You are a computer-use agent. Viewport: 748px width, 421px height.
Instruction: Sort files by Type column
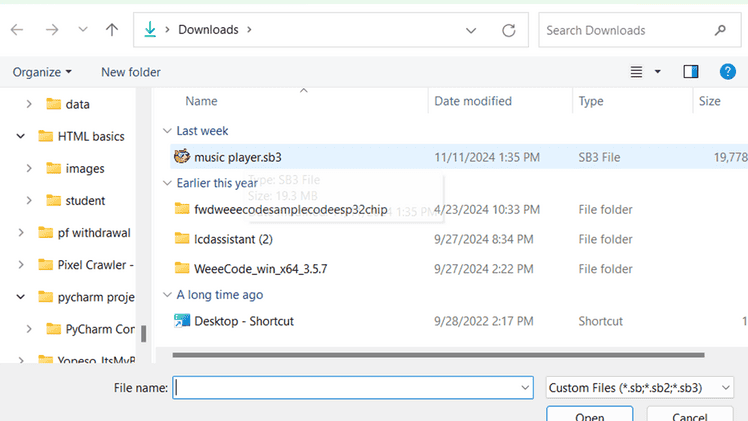tap(591, 101)
